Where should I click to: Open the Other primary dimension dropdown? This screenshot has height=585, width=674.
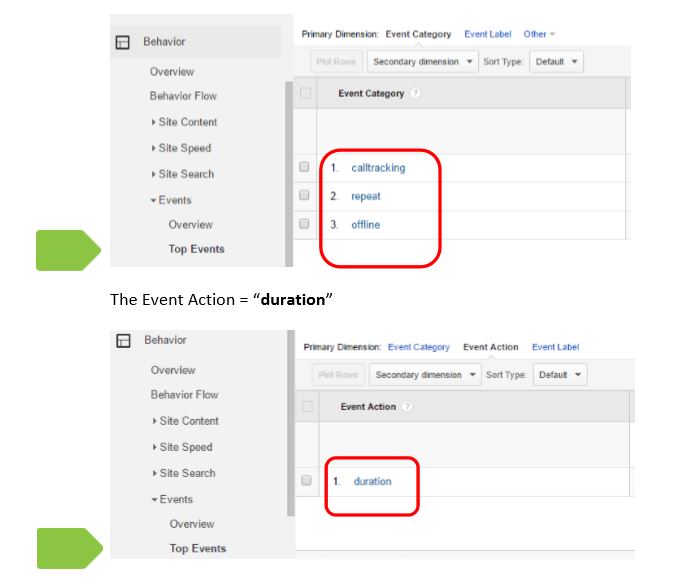click(x=539, y=34)
